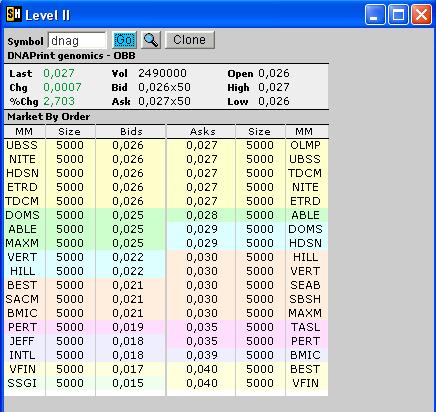Click the Ask quote 0,027x50
Viewport: 436px width, 412px height.
coord(164,101)
